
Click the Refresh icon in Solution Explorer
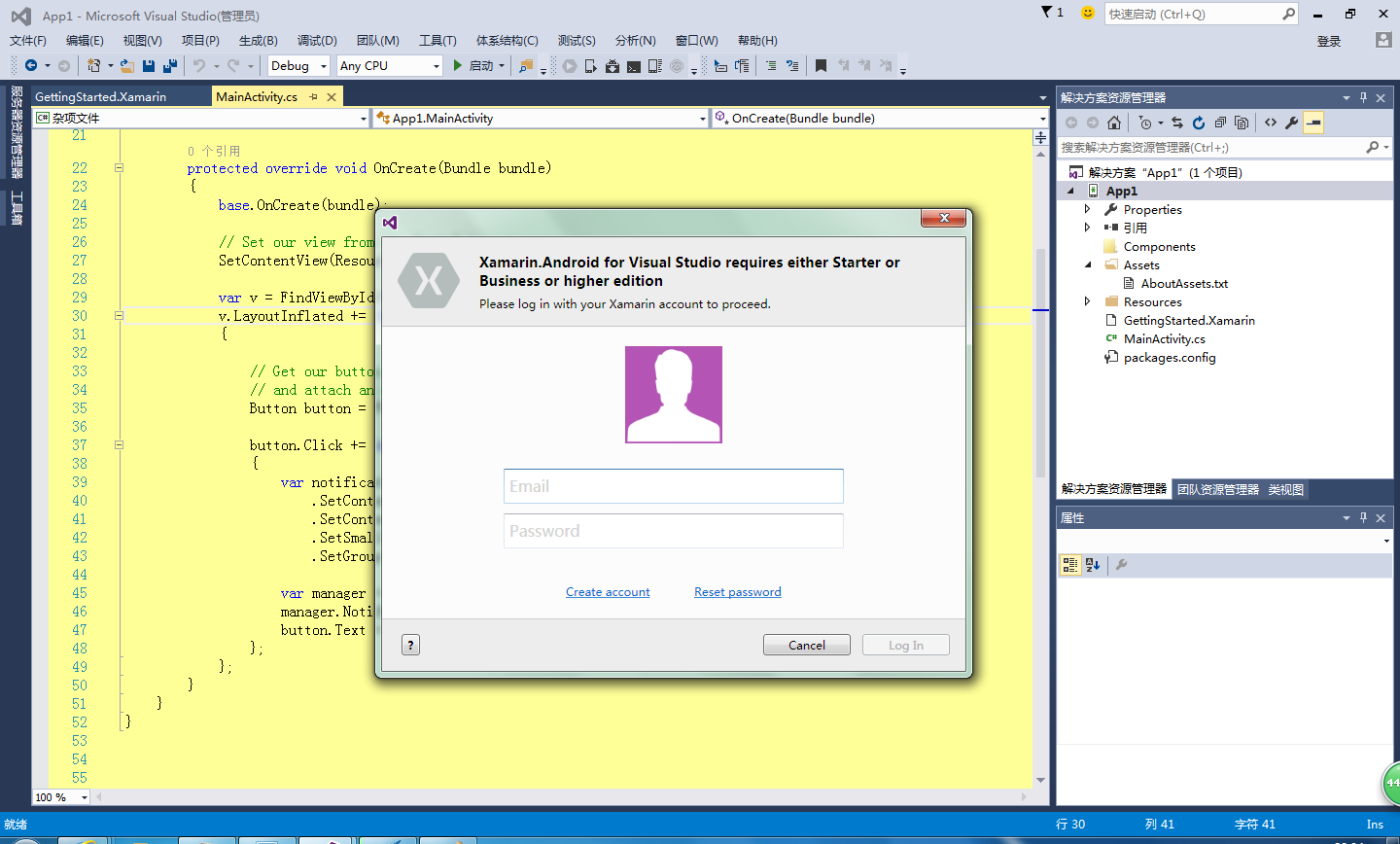click(1199, 123)
